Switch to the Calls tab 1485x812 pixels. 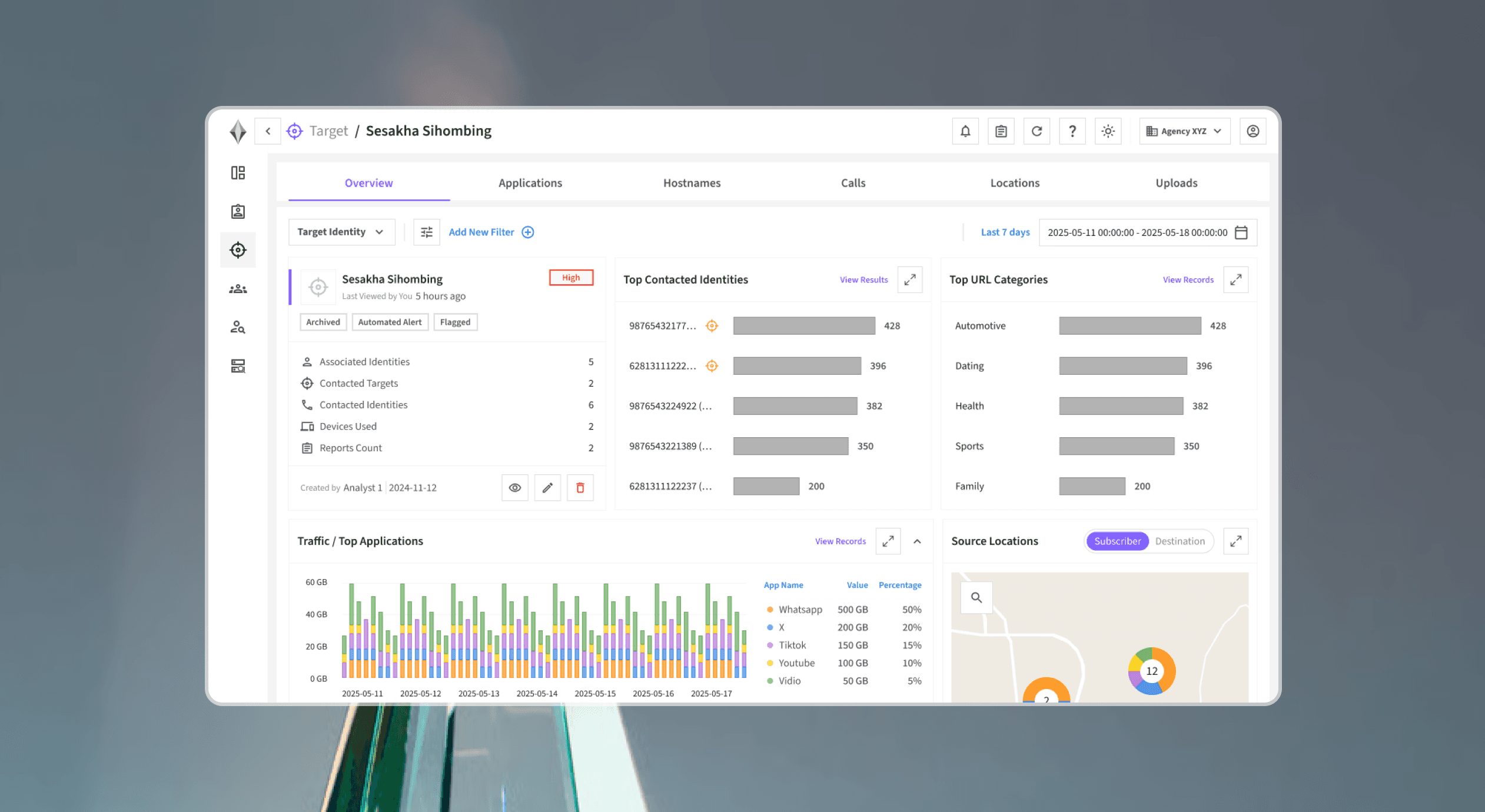coord(853,183)
